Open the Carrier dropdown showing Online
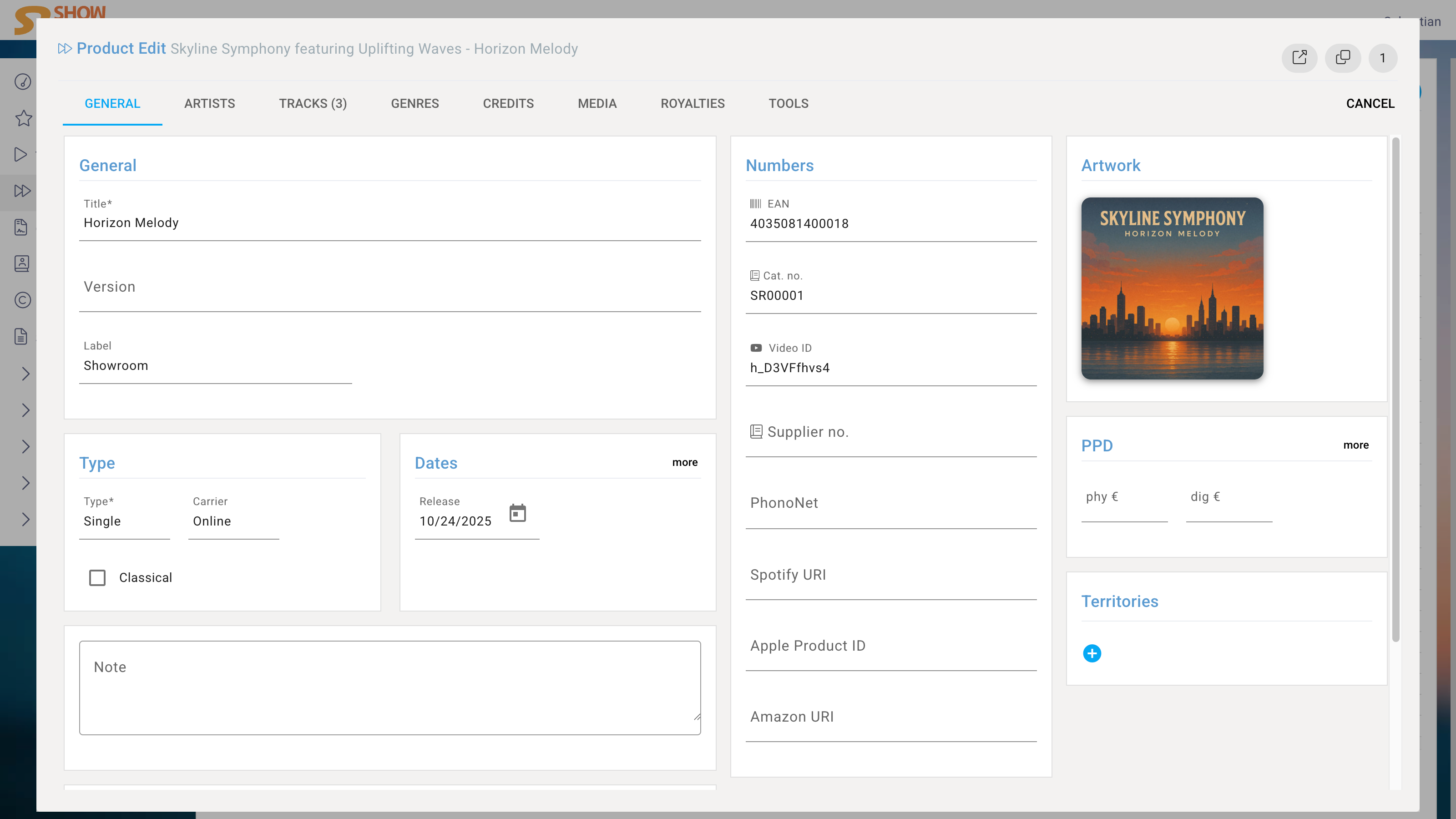 (x=233, y=521)
